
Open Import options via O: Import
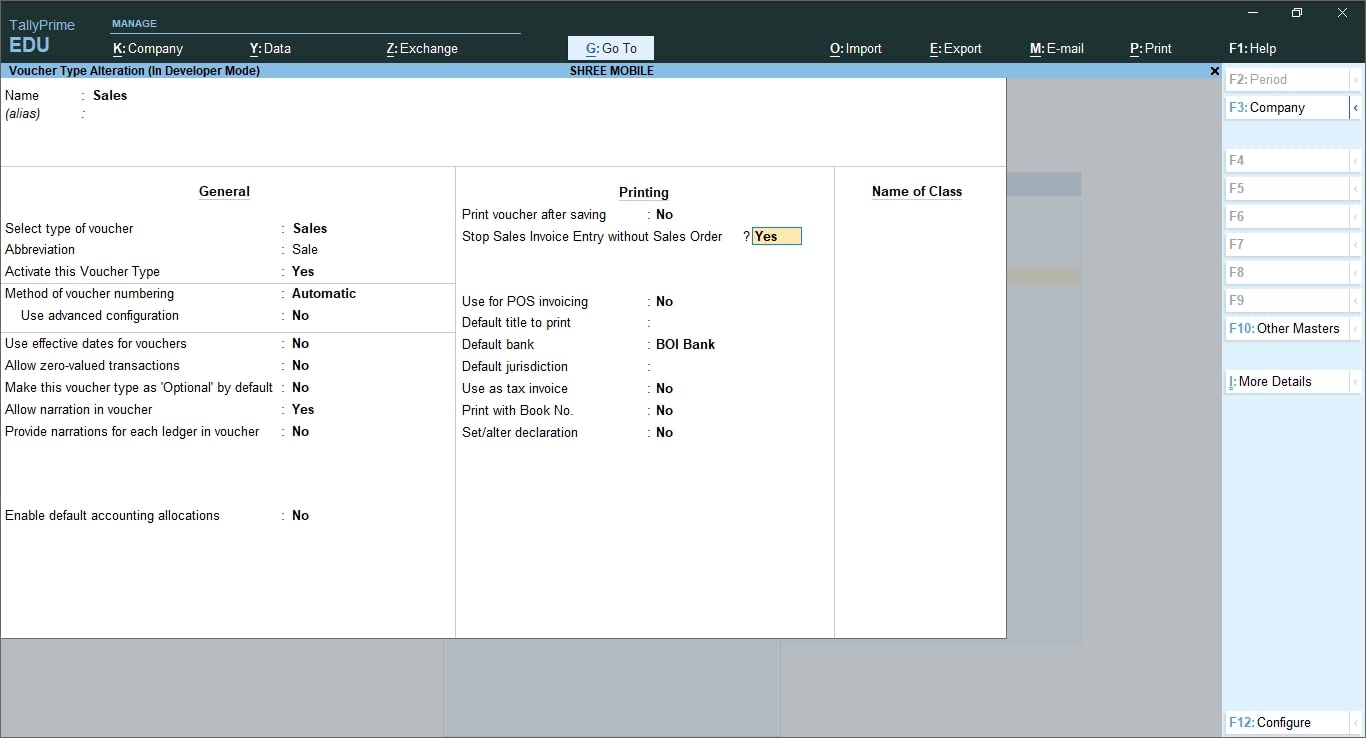(x=855, y=47)
